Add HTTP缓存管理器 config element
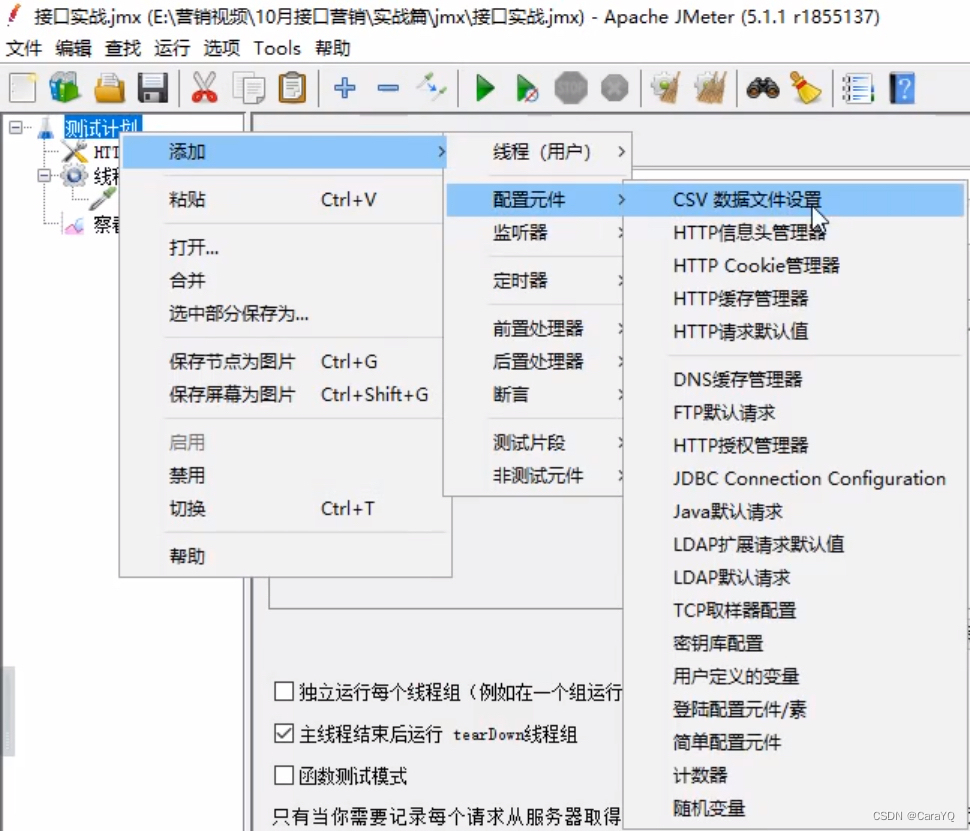Viewport: 970px width, 831px height. click(794, 298)
